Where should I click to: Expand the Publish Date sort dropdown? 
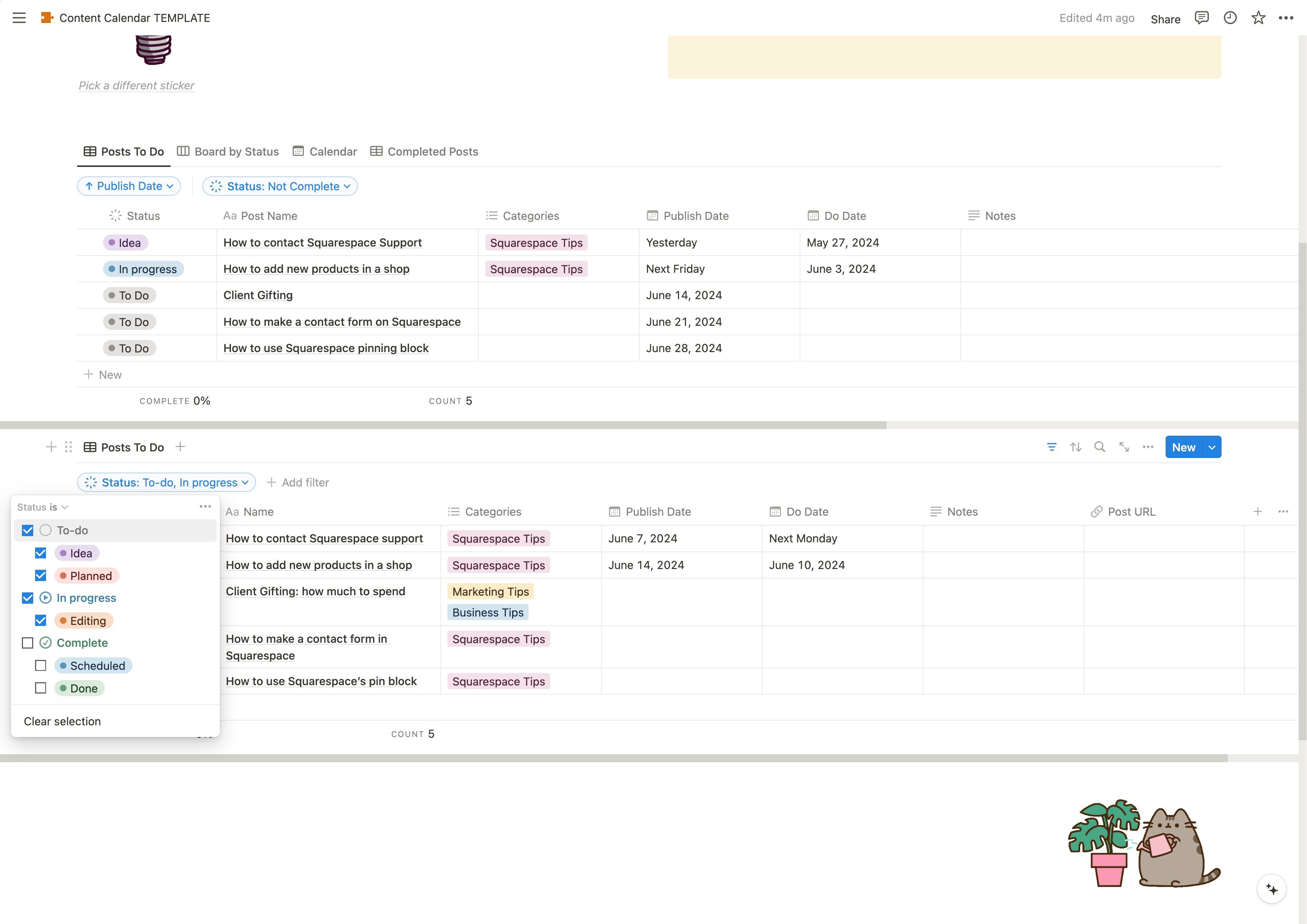(x=129, y=186)
